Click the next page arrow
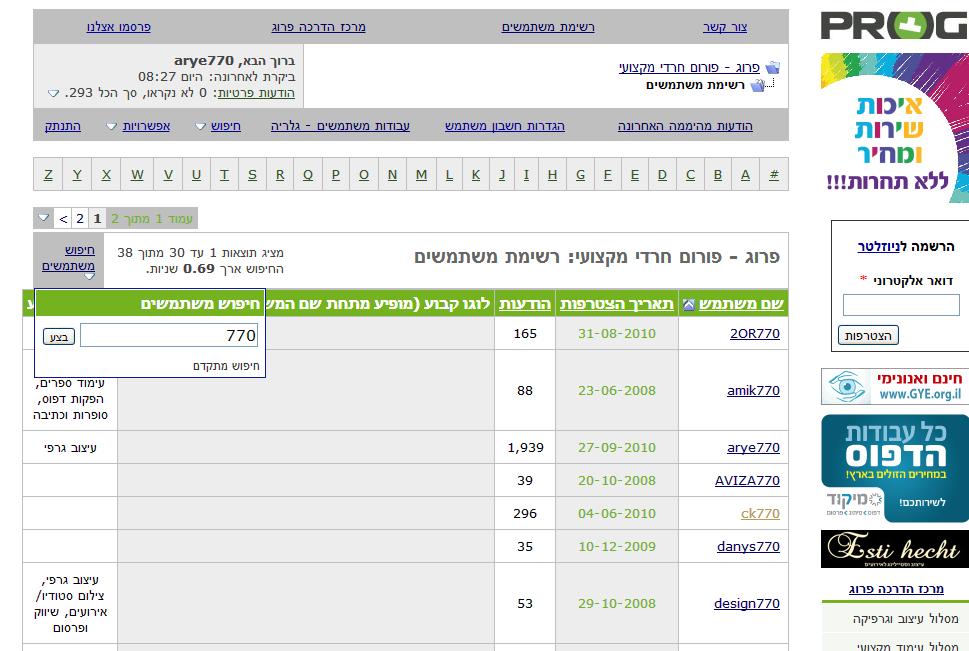 click(63, 218)
